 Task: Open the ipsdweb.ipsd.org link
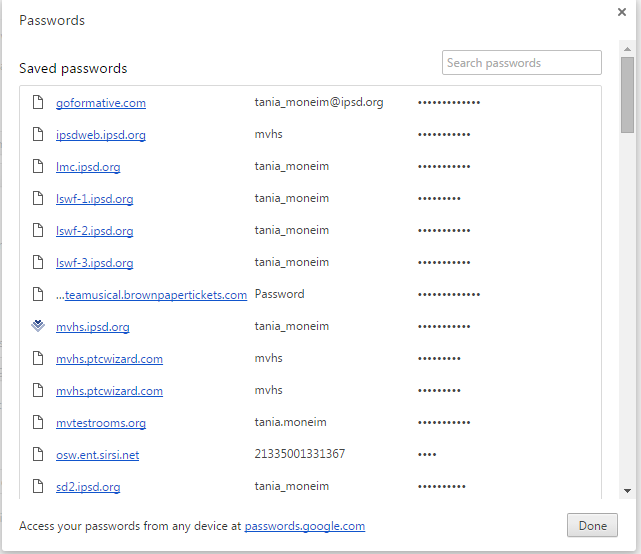click(x=101, y=135)
